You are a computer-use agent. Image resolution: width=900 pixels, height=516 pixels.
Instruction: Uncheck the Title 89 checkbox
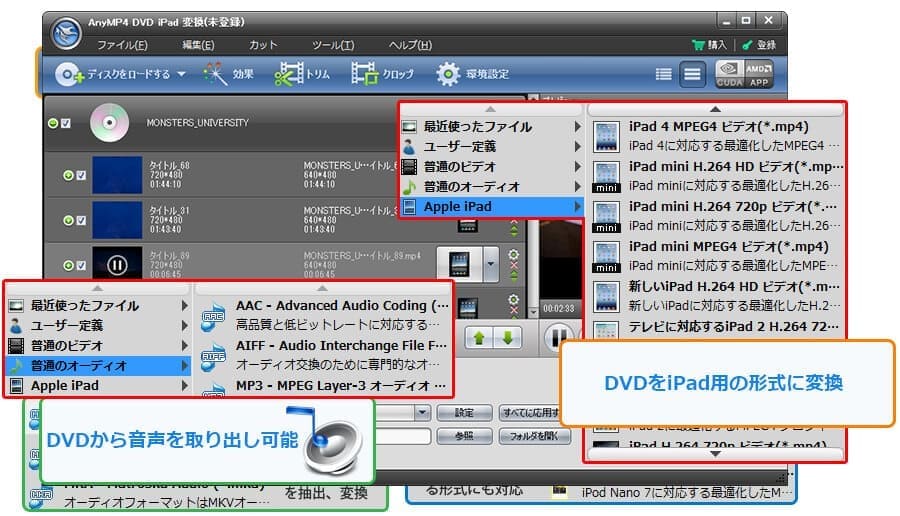(81, 266)
